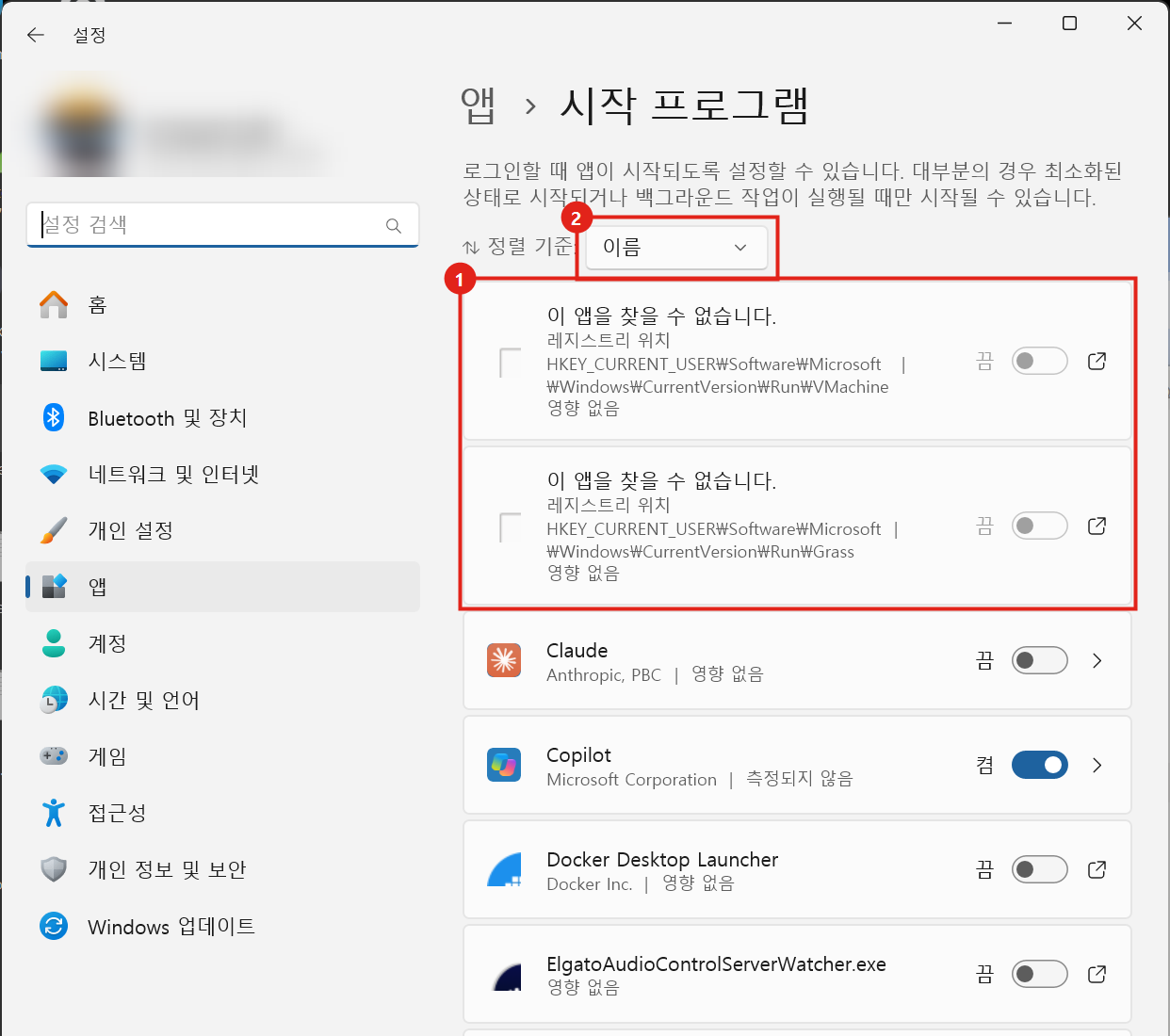
Task: Minimize the 설정 window
Action: 1005,24
